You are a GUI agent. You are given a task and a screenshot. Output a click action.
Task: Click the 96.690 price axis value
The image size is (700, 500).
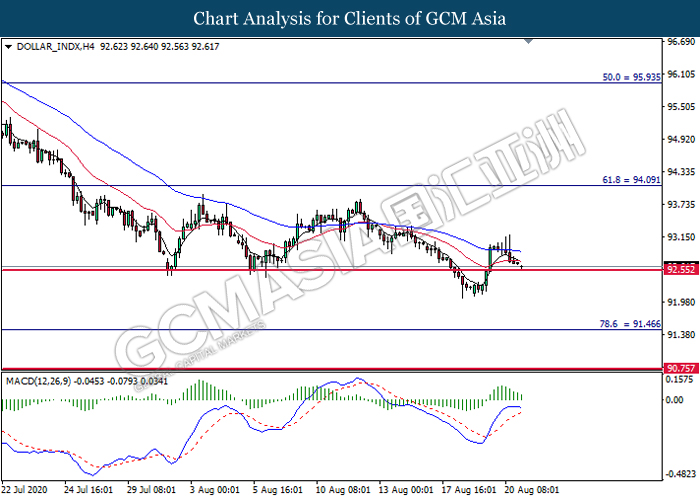click(680, 42)
